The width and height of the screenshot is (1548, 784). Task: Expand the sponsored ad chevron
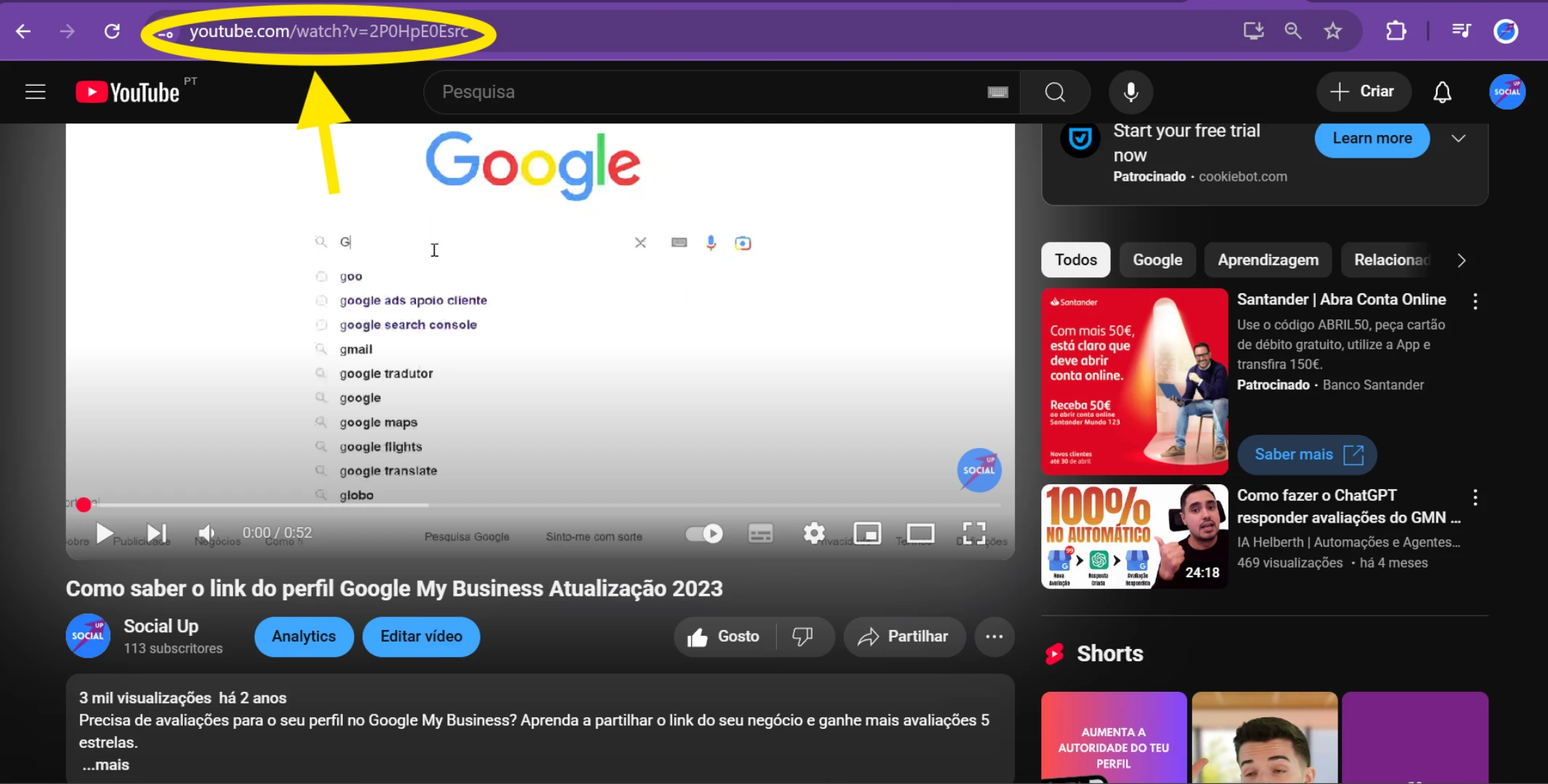1458,138
